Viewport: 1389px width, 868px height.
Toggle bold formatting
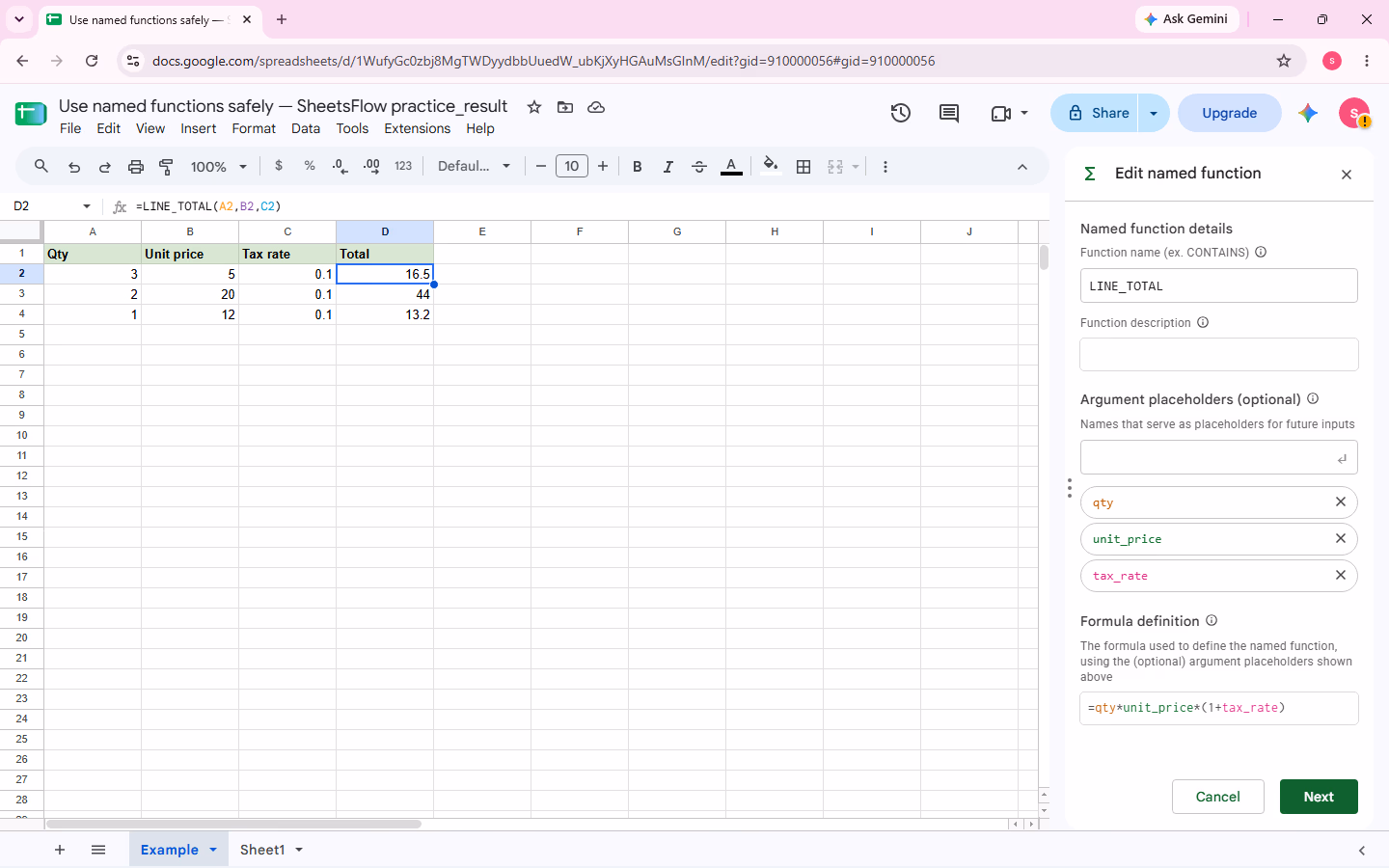pos(638,166)
